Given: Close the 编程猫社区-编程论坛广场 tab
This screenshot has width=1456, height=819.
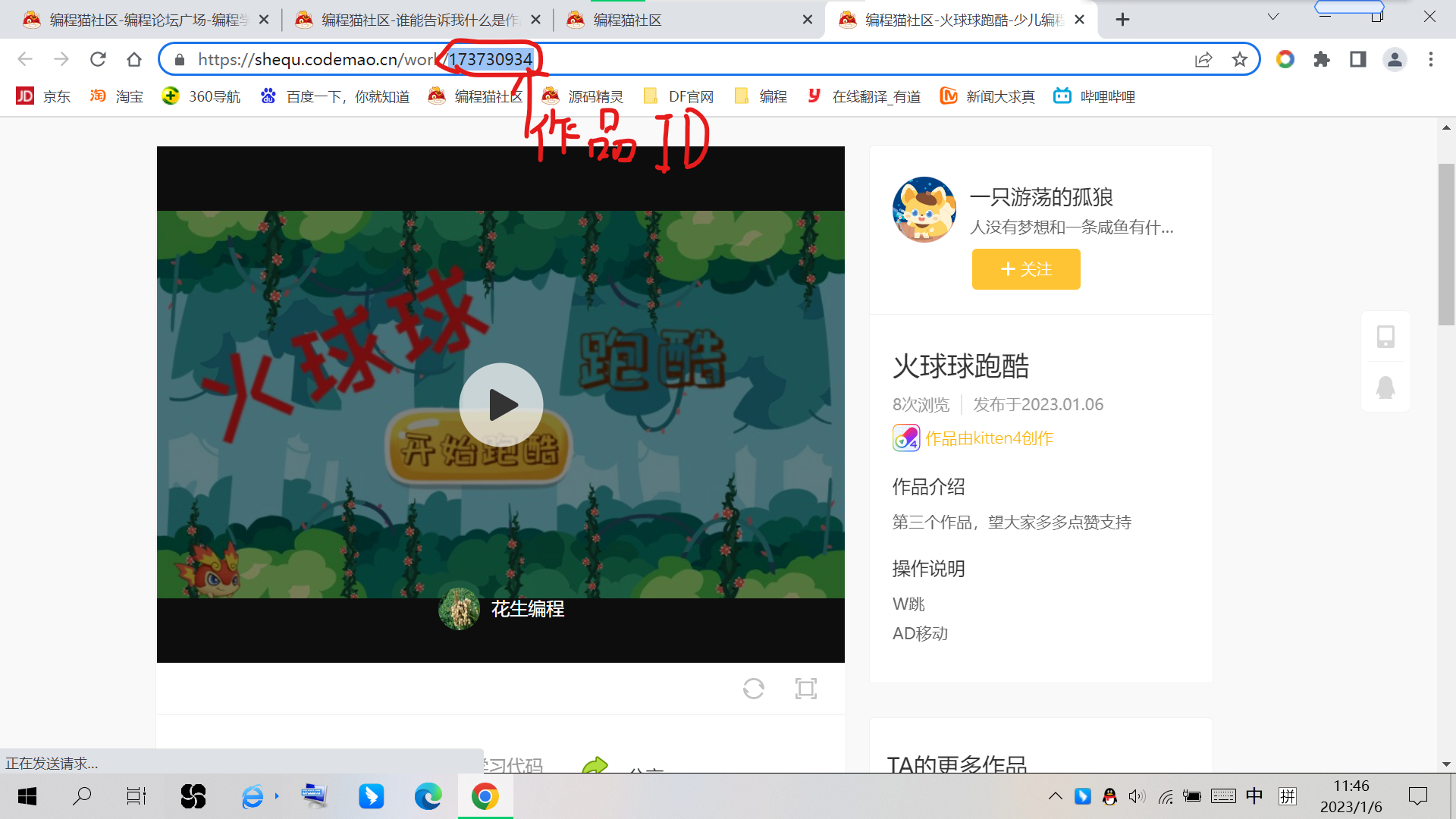Looking at the screenshot, I should coord(264,20).
